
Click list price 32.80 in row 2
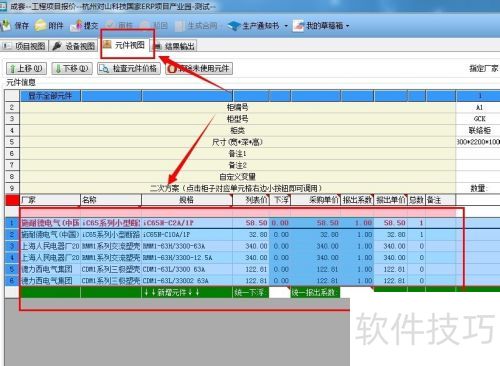tap(251, 235)
